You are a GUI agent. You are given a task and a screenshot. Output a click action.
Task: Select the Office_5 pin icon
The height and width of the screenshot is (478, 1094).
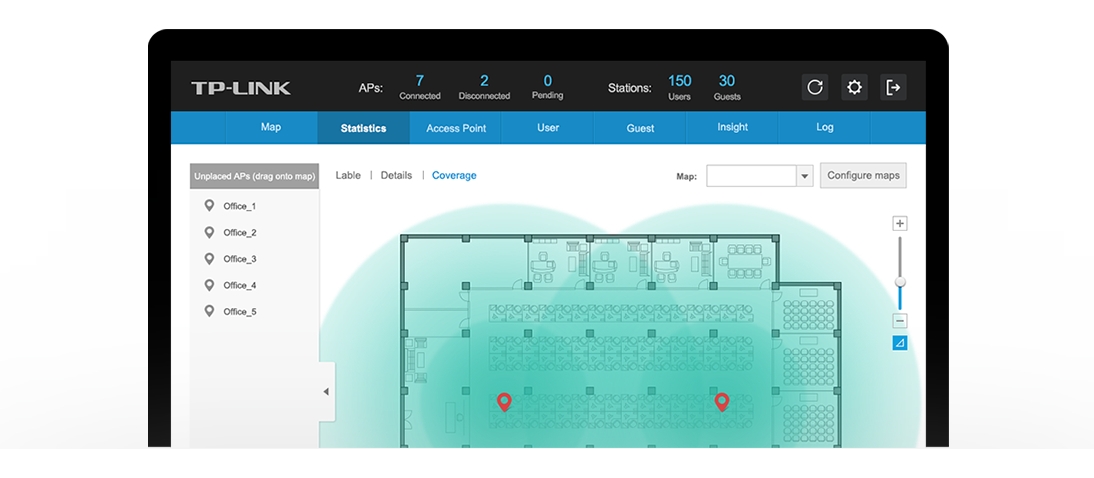pyautogui.click(x=209, y=311)
